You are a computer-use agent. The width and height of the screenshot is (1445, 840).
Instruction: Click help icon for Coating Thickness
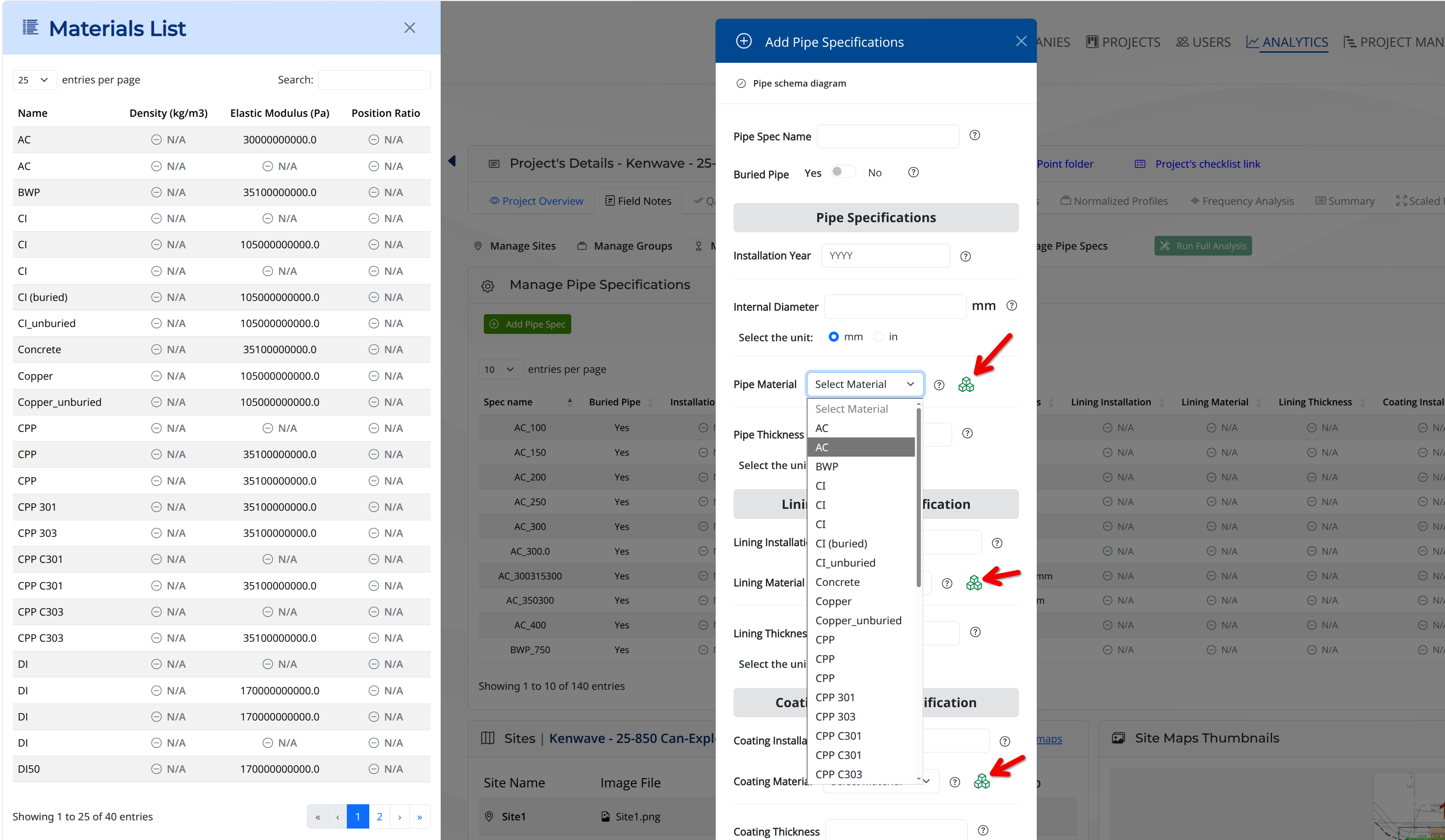pos(983,830)
